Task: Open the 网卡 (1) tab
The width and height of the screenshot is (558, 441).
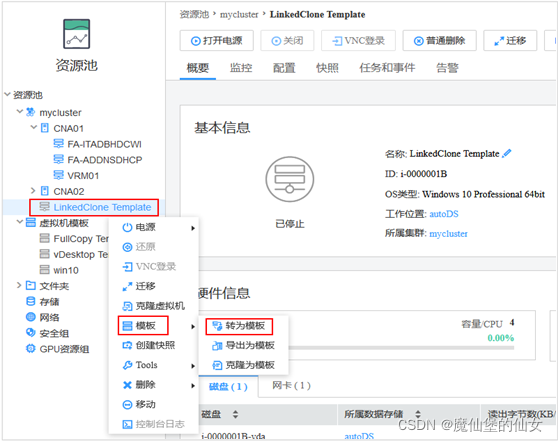Action: (291, 385)
